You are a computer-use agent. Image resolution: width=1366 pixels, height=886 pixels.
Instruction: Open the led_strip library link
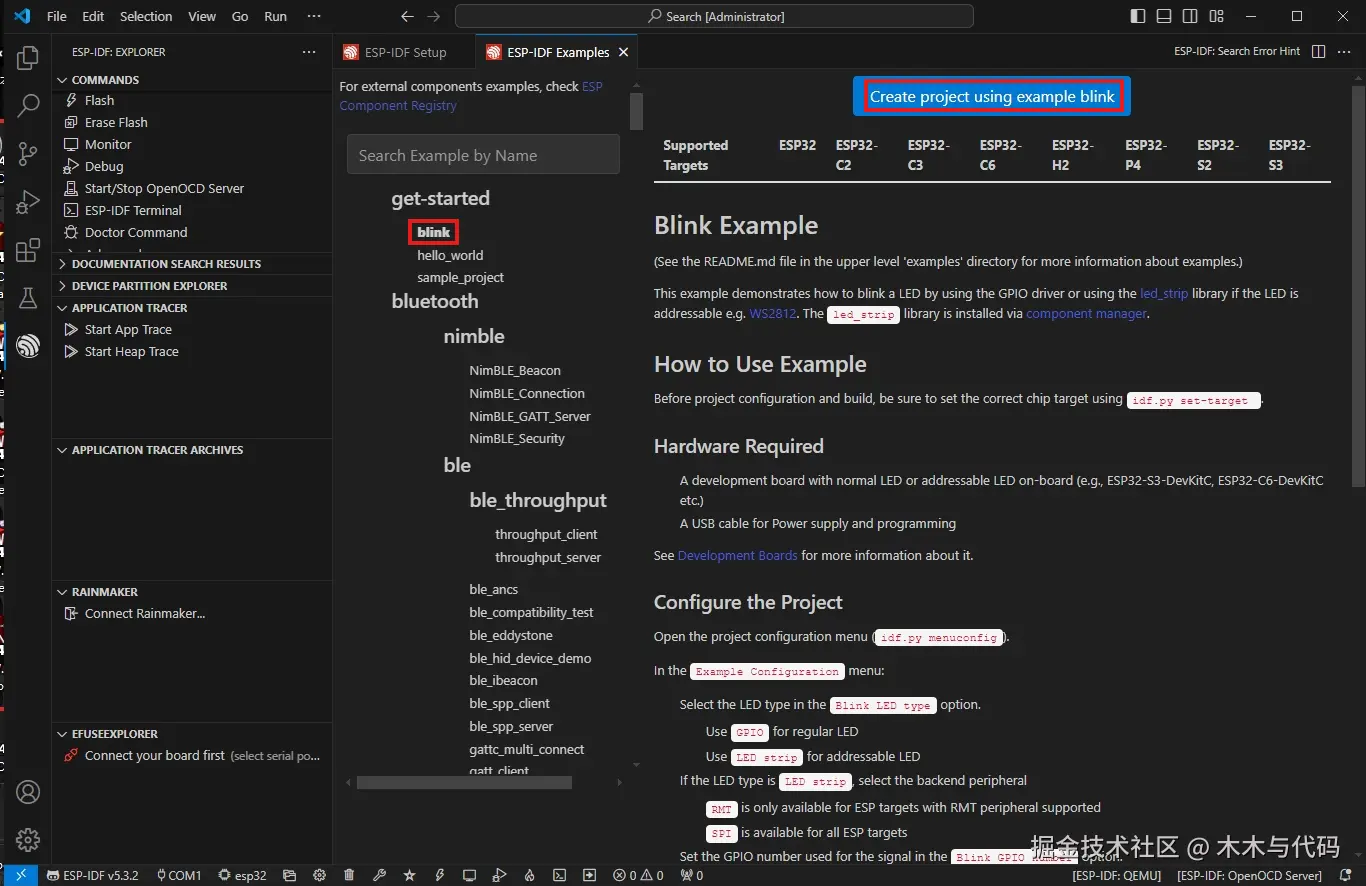1164,294
